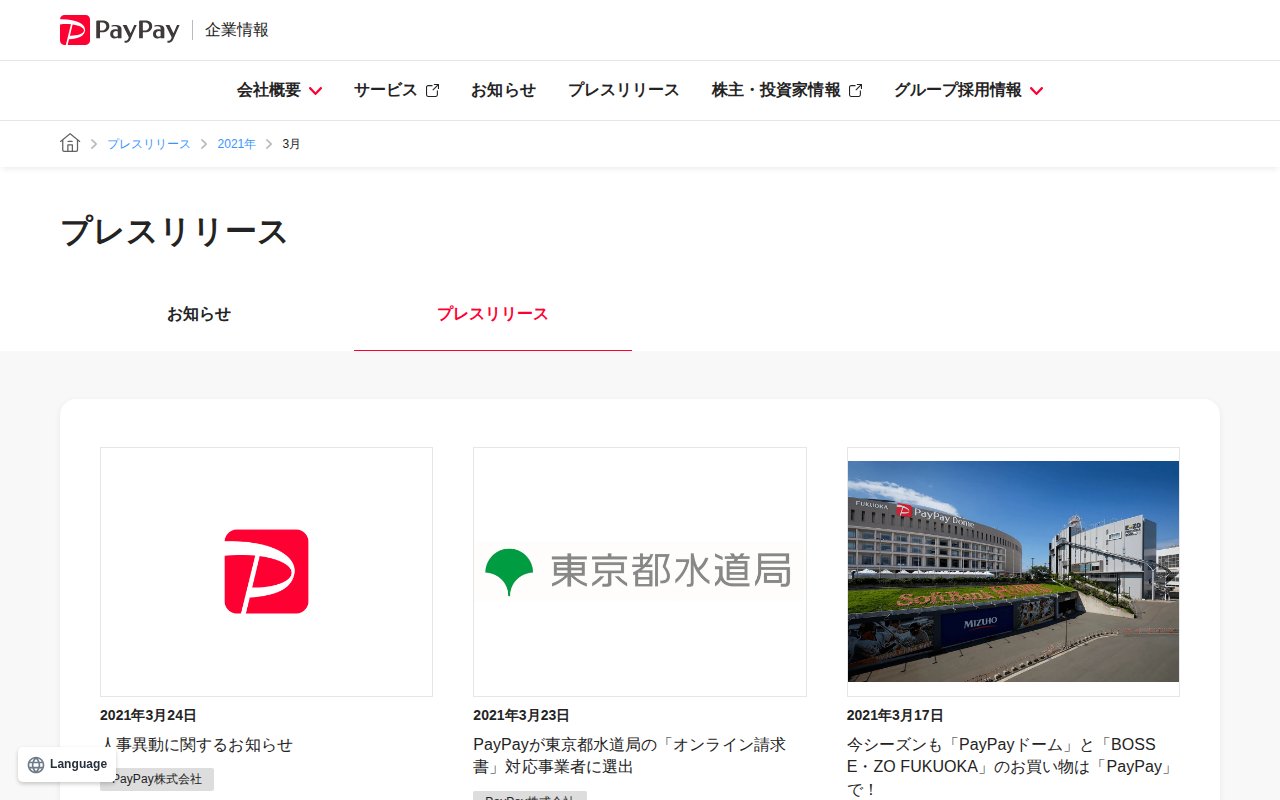Switch to the プレスリリース tab
Viewport: 1280px width, 800px height.
pos(493,314)
